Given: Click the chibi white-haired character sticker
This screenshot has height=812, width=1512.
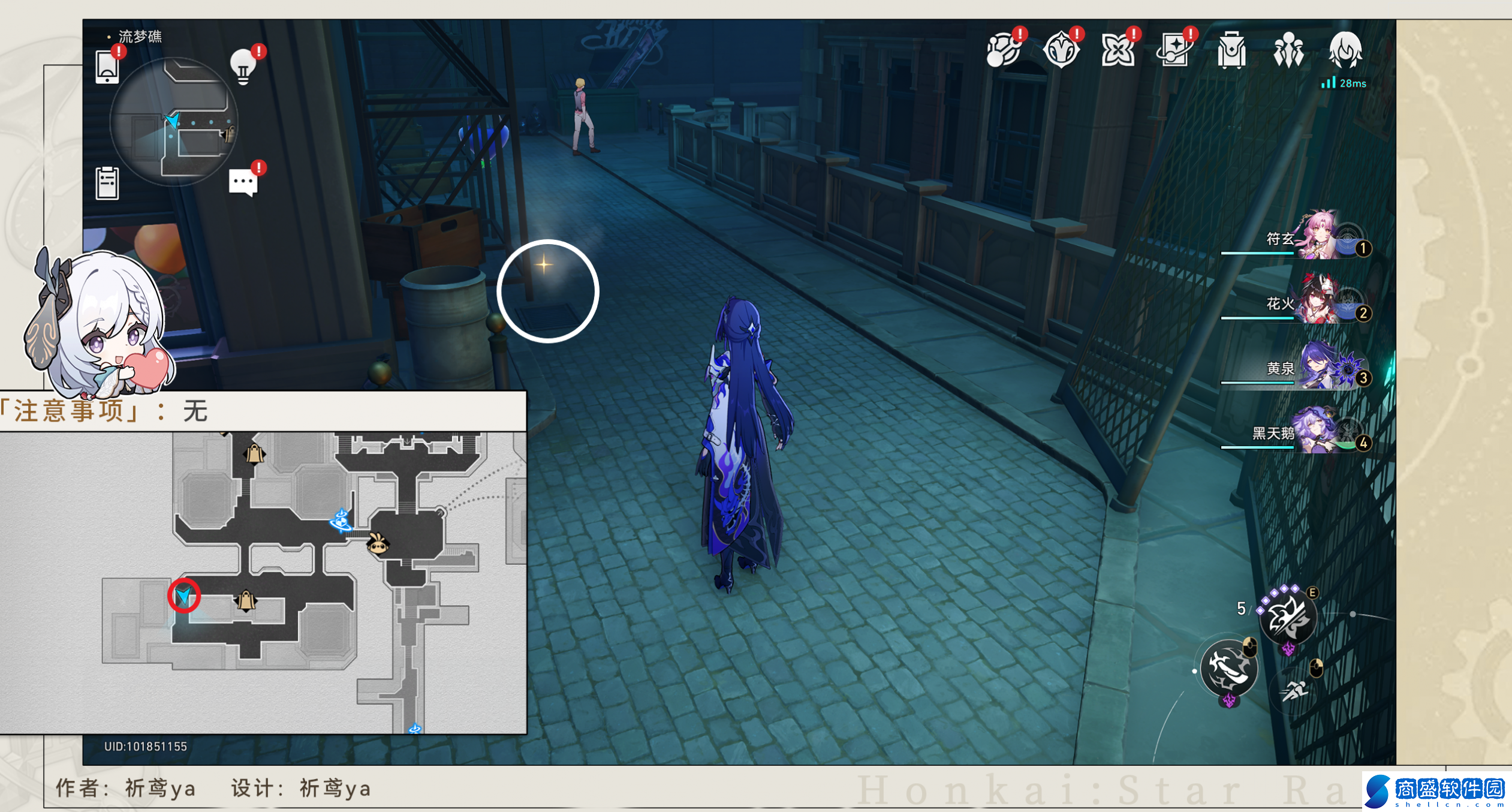Looking at the screenshot, I should tap(99, 324).
